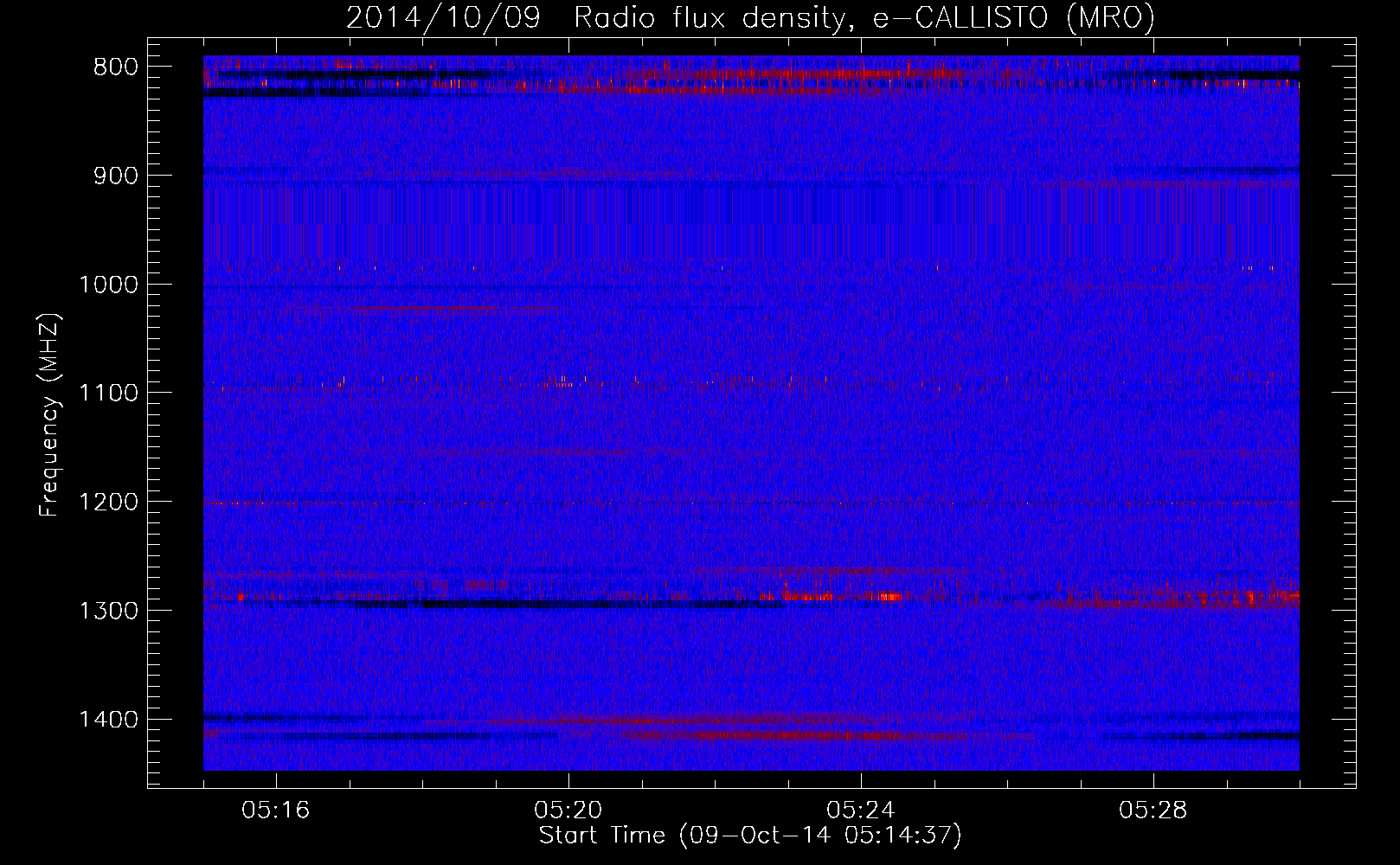Click the 800 frequency tick label
This screenshot has width=1400, height=865.
tap(116, 67)
